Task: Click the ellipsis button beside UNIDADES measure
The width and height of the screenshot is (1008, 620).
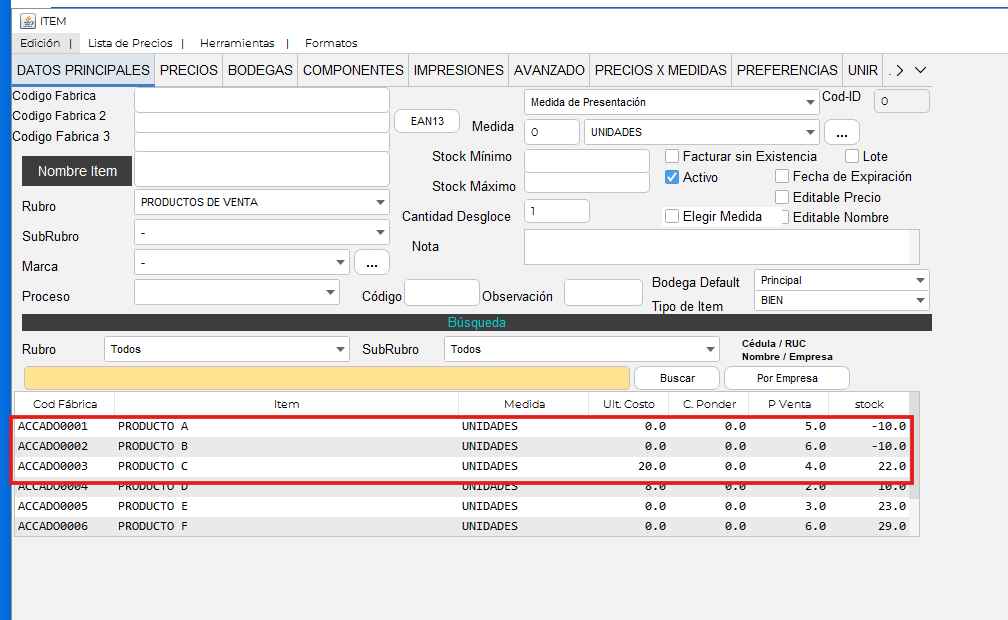Action: click(841, 132)
